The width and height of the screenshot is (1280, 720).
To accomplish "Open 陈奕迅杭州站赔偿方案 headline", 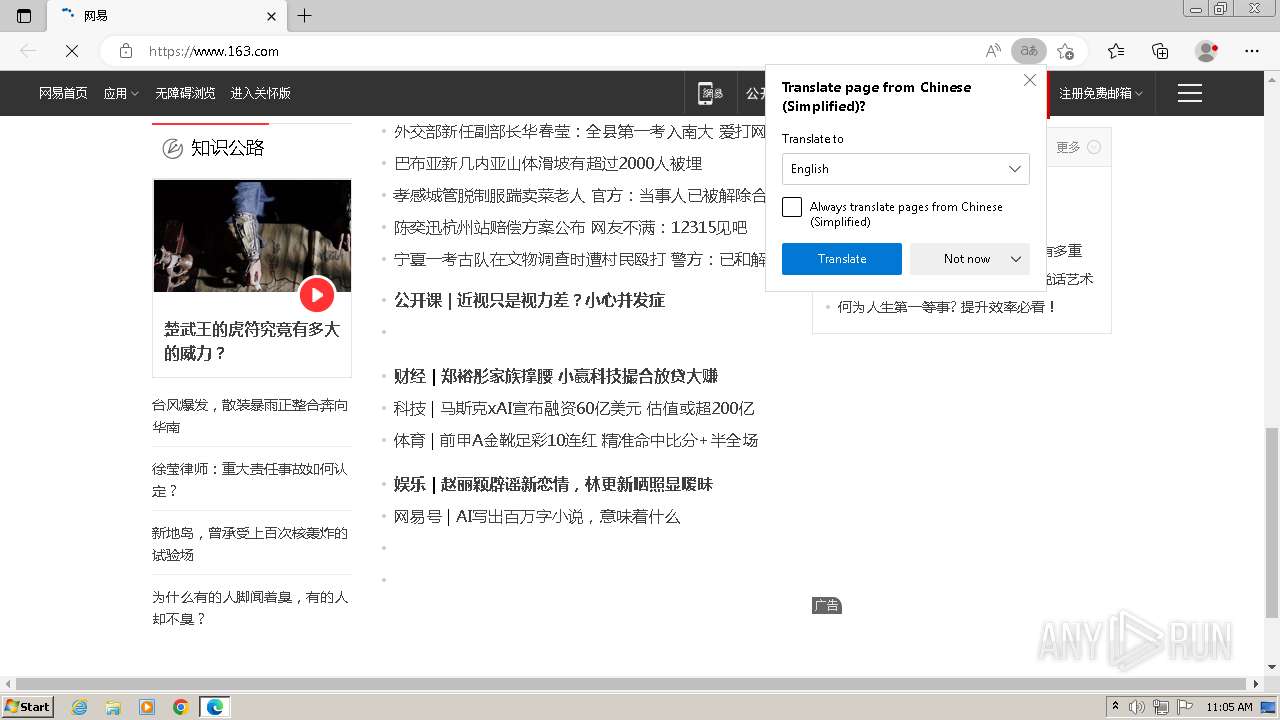I will point(570,227).
